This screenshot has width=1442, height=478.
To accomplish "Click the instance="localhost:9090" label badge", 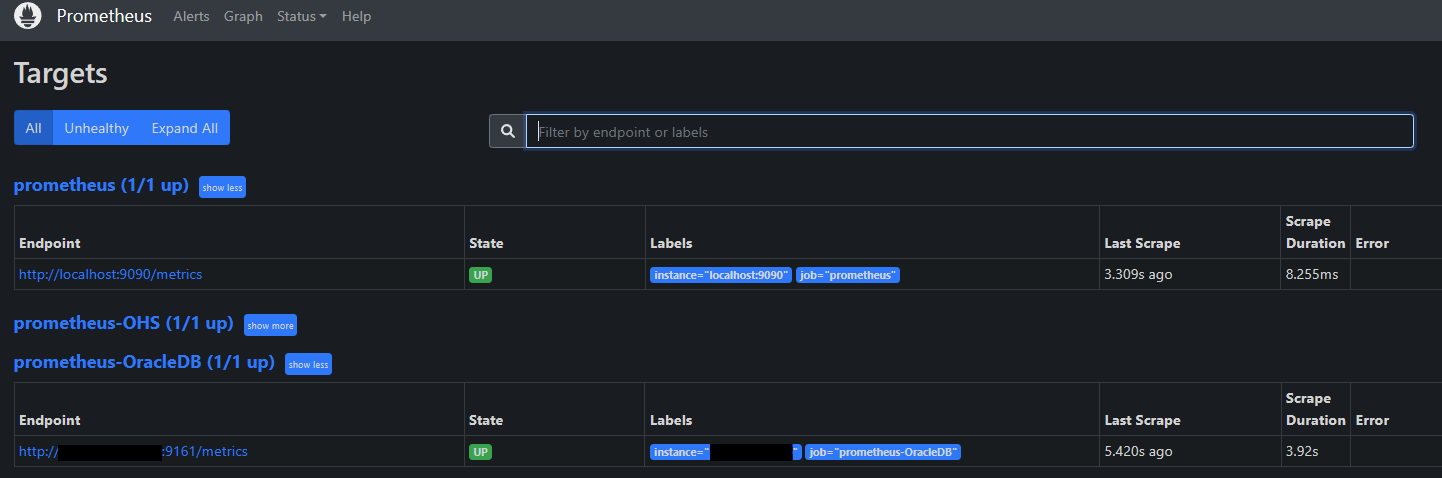I will pyautogui.click(x=721, y=275).
